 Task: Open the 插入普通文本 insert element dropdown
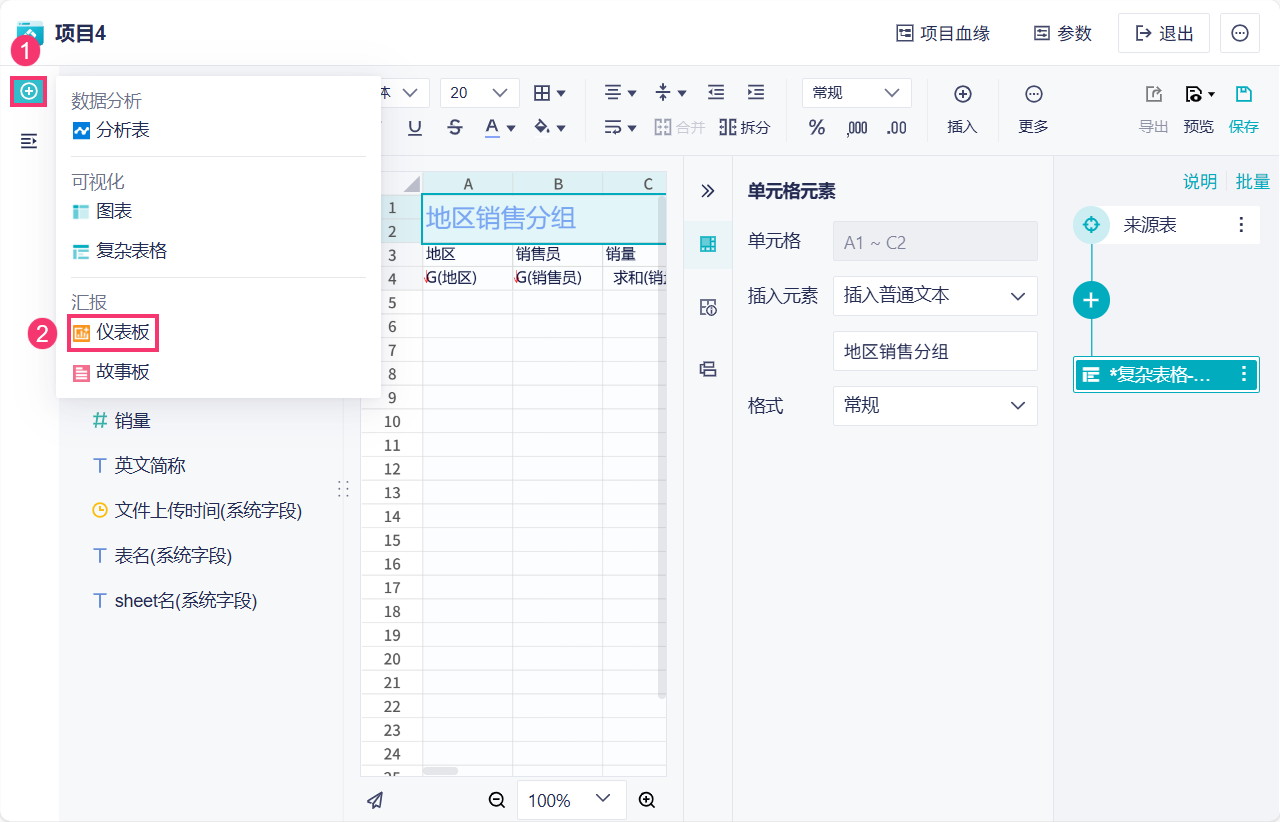coord(935,296)
